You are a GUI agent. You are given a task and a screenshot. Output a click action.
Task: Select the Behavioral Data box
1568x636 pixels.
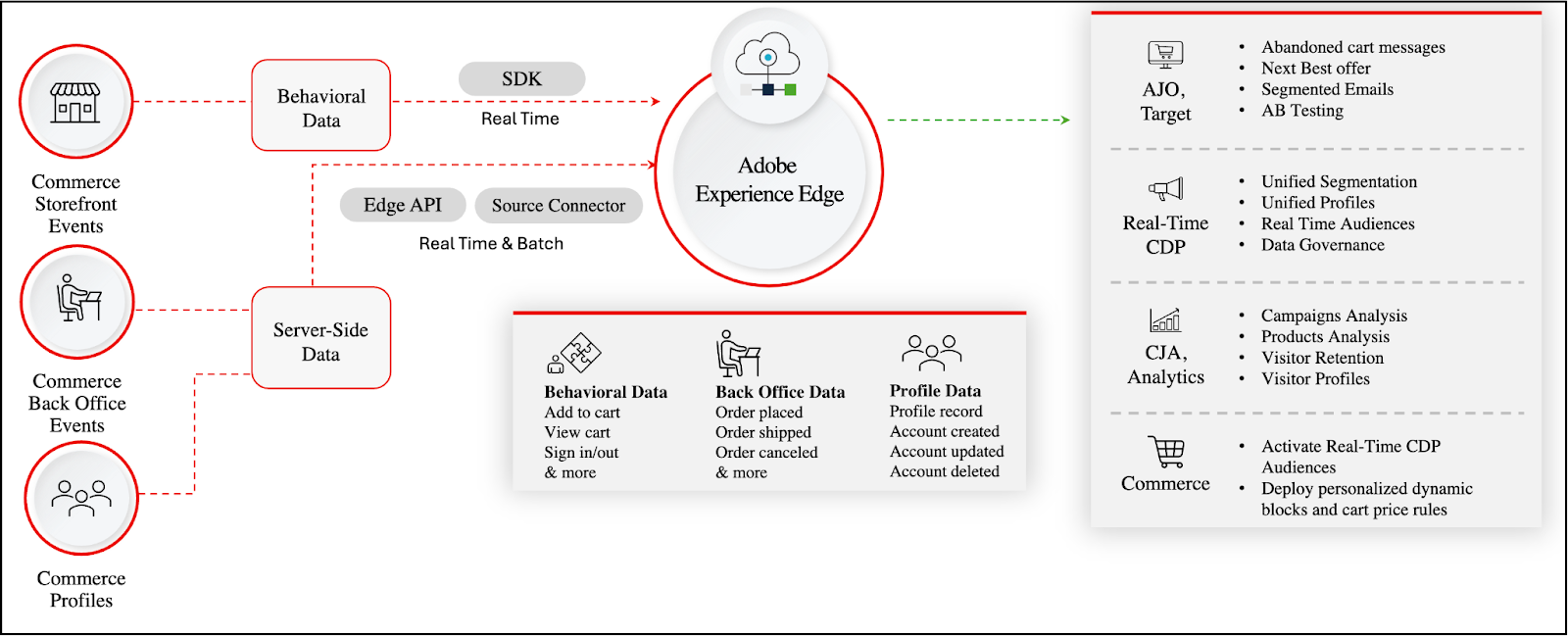(321, 106)
